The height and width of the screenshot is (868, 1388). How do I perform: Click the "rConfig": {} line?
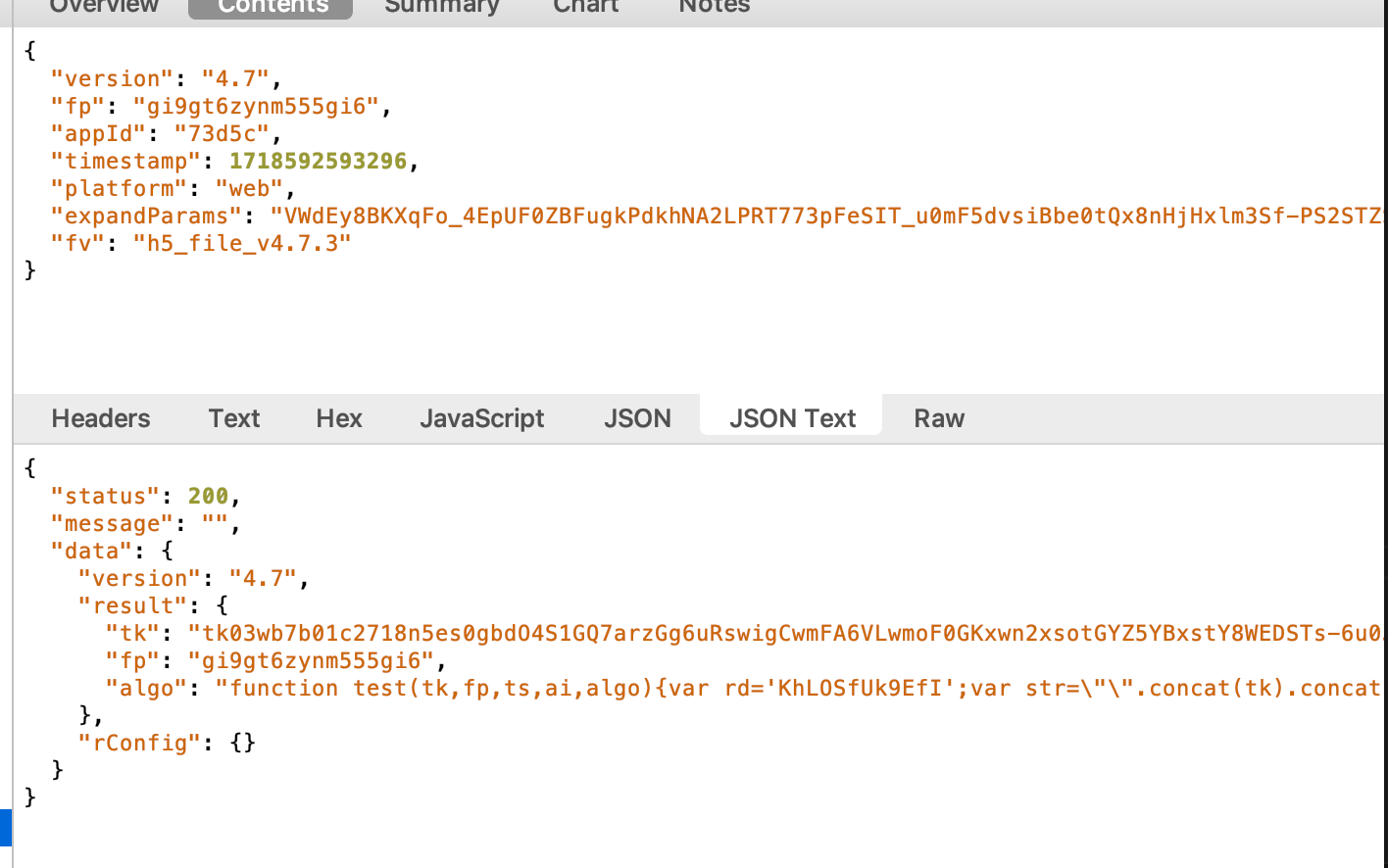pyautogui.click(x=167, y=743)
